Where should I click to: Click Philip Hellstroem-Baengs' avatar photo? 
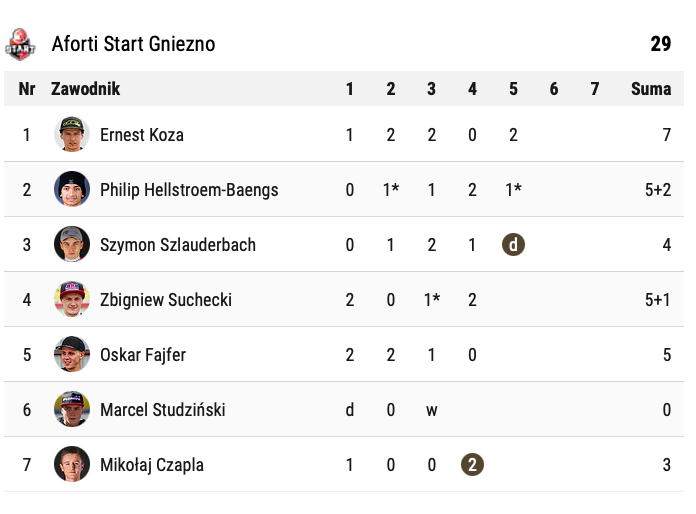tap(72, 190)
